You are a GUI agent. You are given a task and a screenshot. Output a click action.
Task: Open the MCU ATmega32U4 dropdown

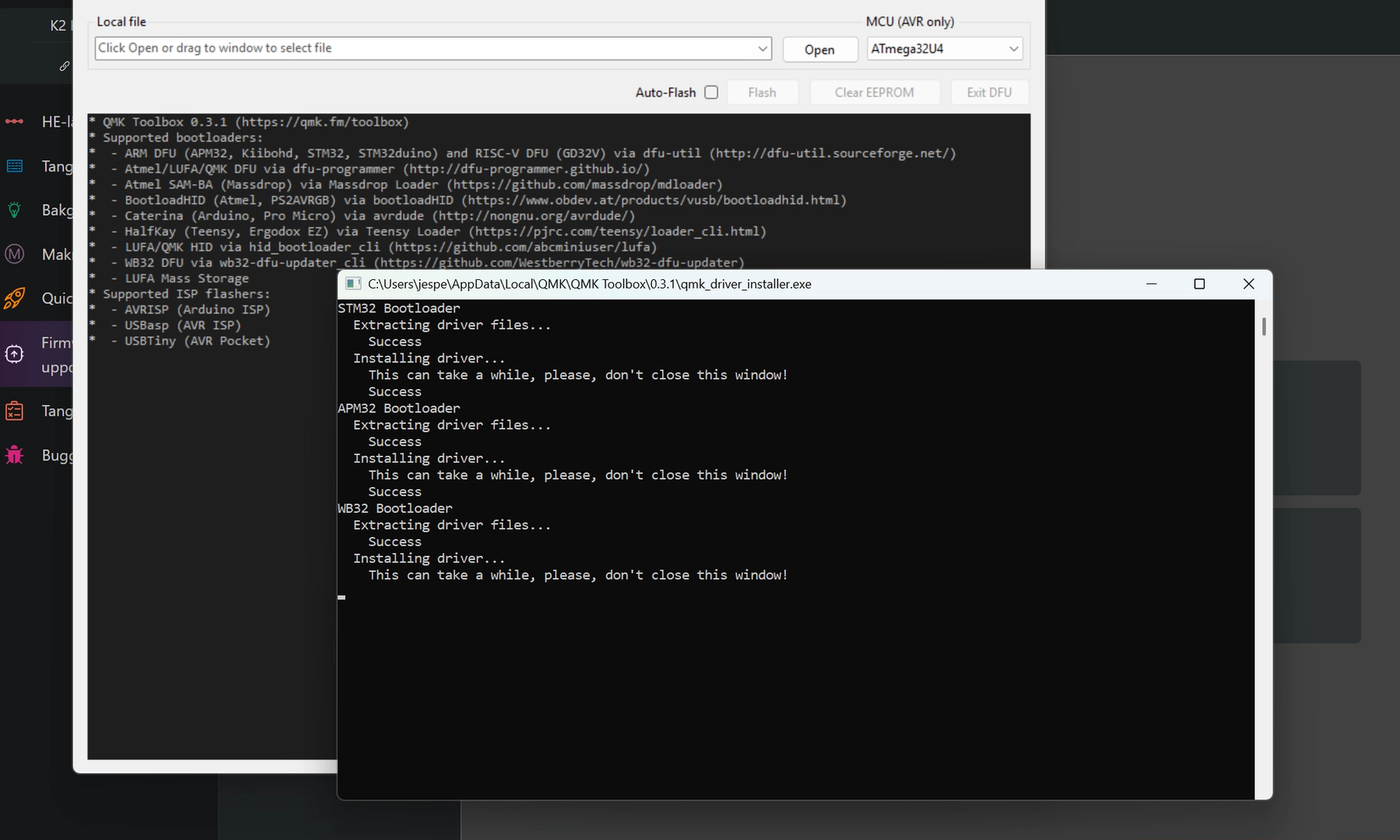(x=944, y=48)
